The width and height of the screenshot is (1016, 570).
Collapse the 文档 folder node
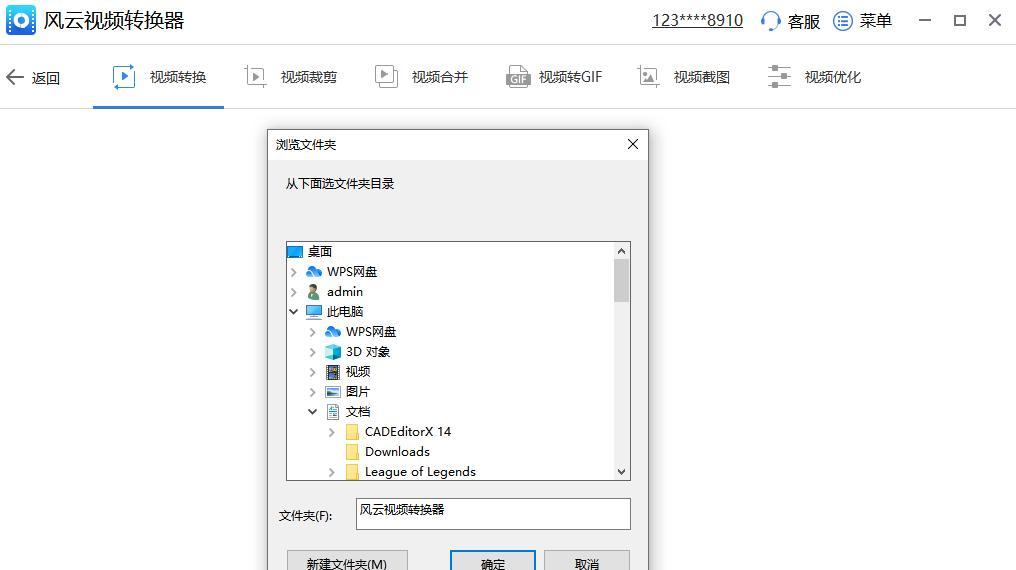pos(312,412)
